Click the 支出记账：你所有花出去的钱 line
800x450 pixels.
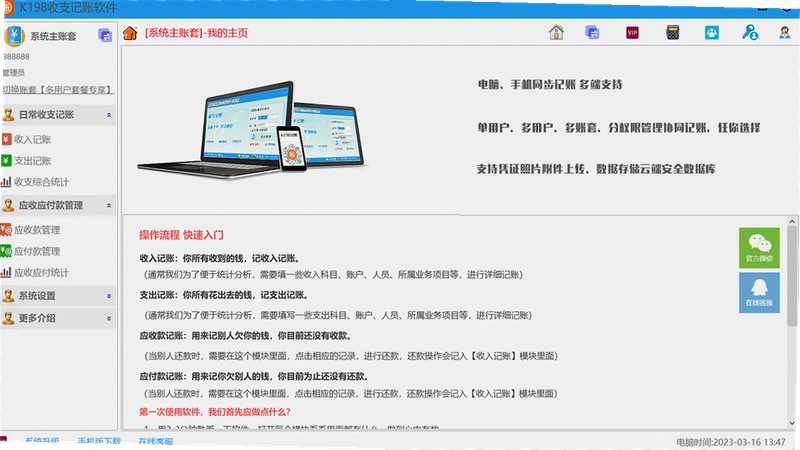point(224,295)
